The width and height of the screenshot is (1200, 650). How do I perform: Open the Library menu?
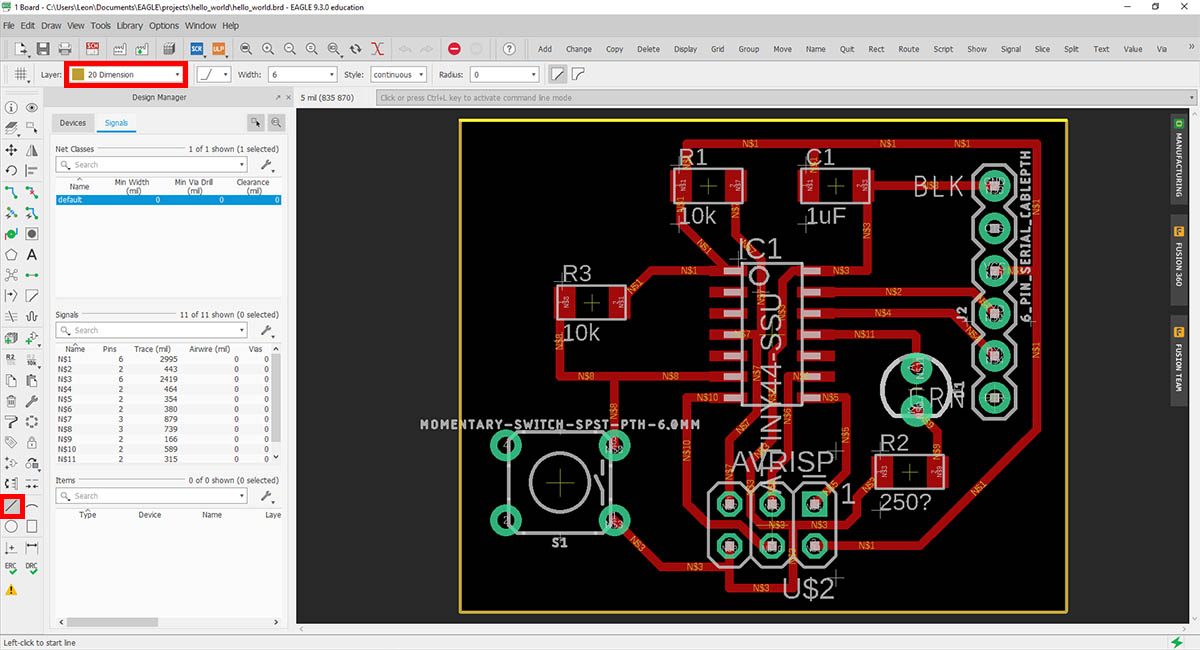pyautogui.click(x=129, y=25)
